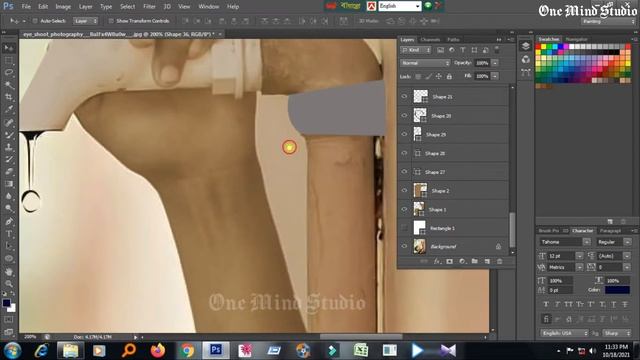
Task: Delete layer with Layers panel trash icon
Action: (x=500, y=261)
